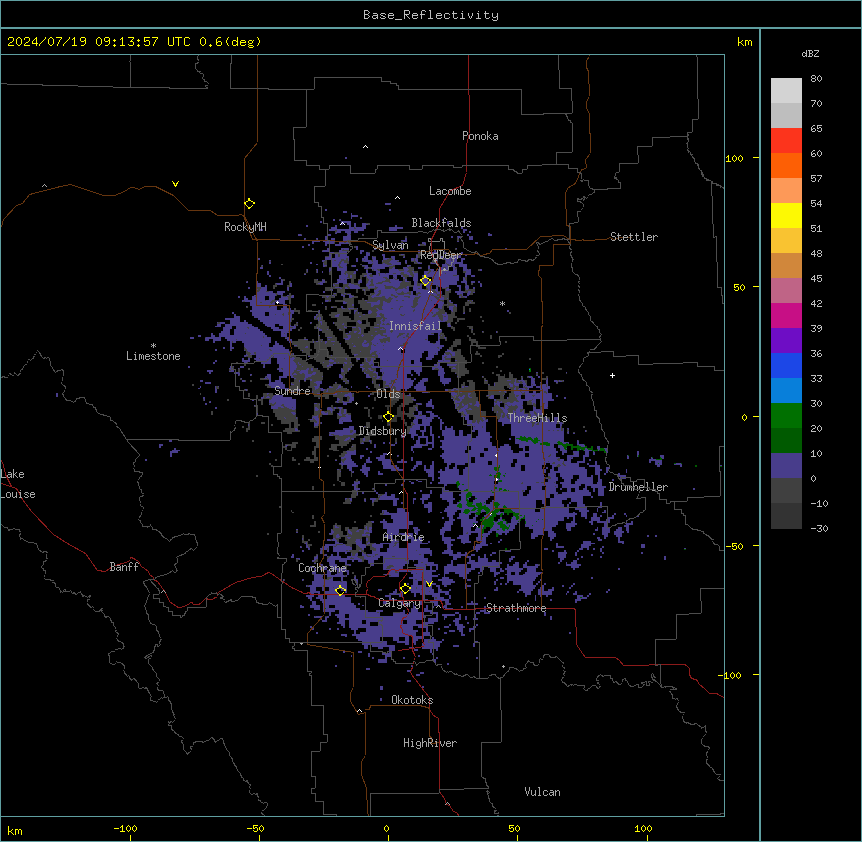The width and height of the screenshot is (862, 842).
Task: Click the dBZ legend heading
Action: click(x=810, y=53)
